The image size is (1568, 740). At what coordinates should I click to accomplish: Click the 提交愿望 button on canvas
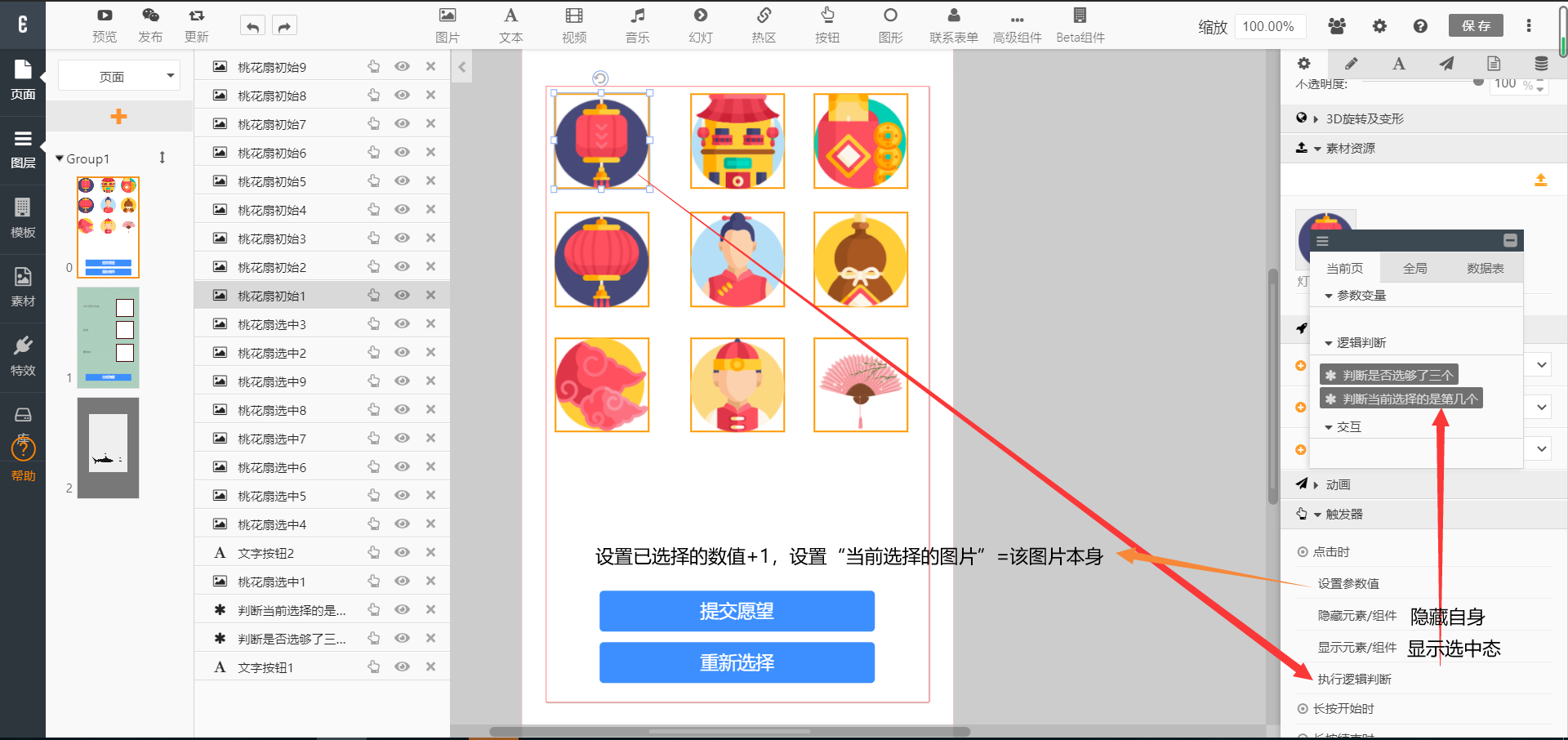(x=737, y=611)
